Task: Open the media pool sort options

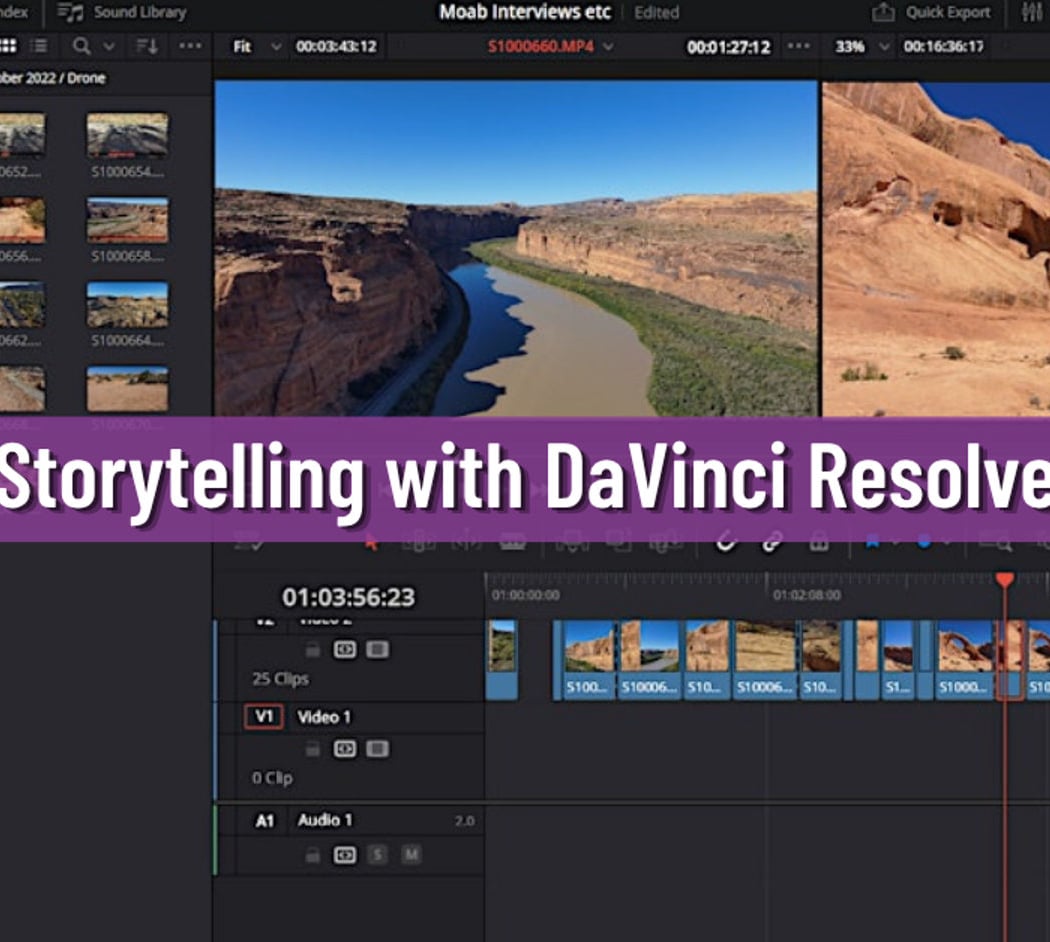Action: tap(147, 46)
